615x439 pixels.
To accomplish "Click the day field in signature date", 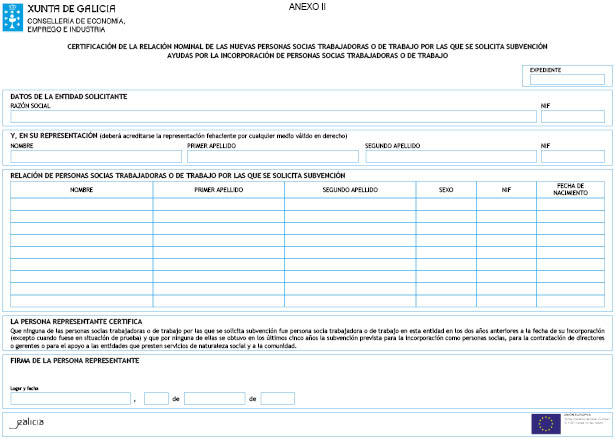I will tap(156, 398).
